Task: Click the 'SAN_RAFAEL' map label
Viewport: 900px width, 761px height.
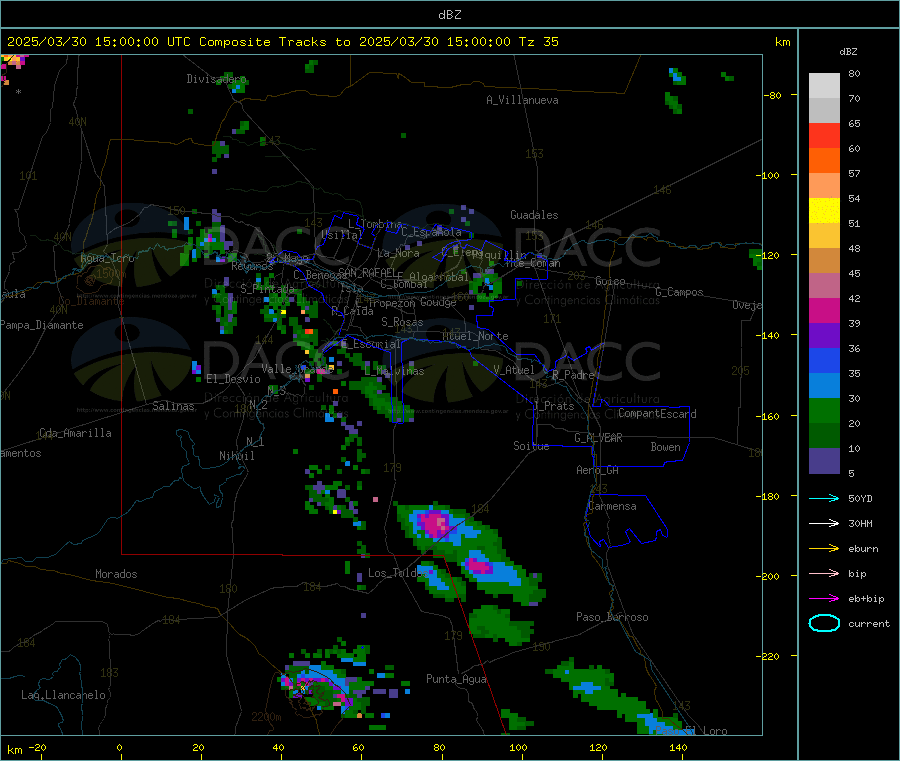Action: (367, 272)
